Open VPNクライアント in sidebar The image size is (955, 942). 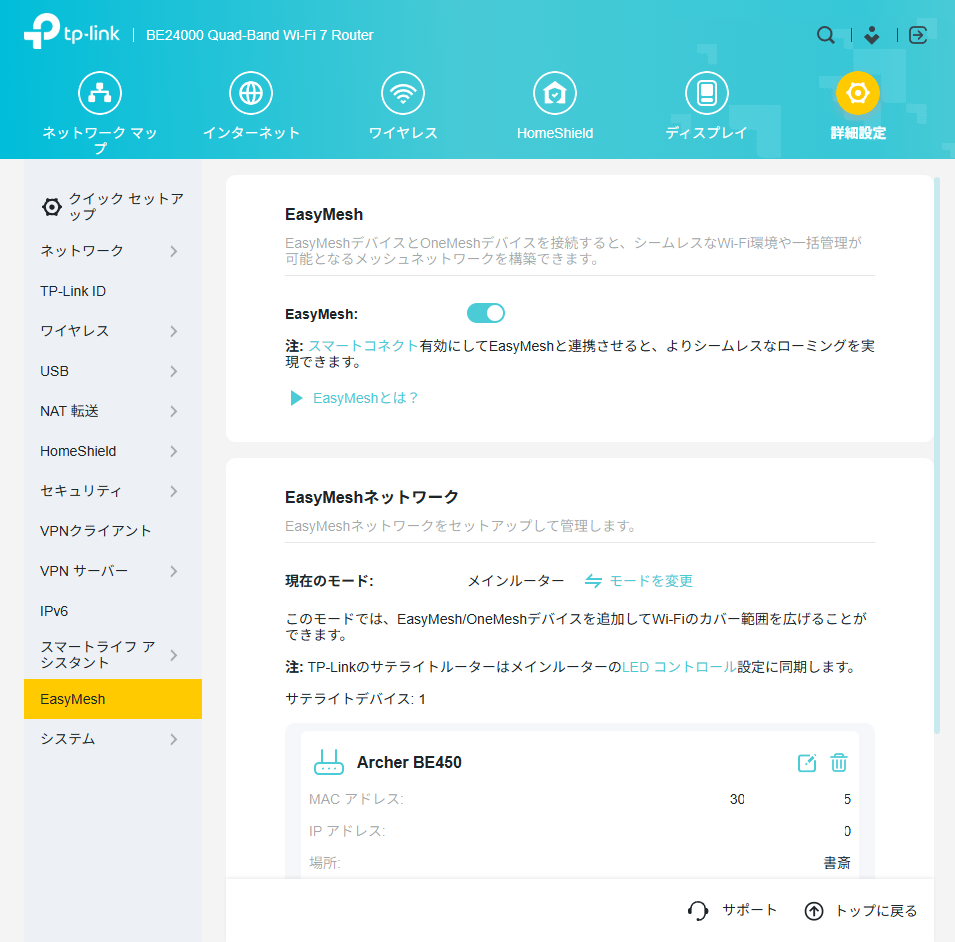click(96, 531)
